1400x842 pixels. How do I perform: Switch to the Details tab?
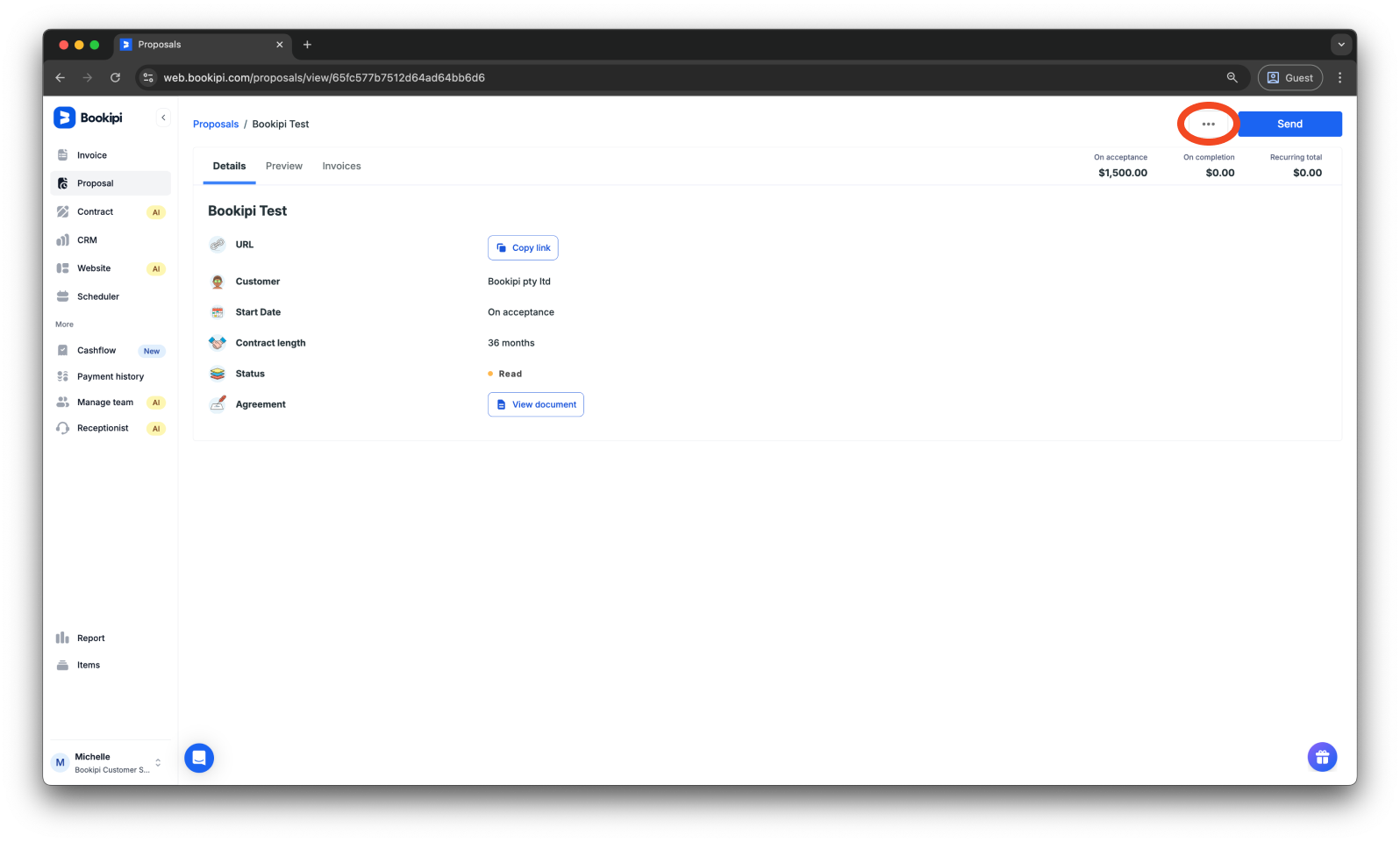229,166
